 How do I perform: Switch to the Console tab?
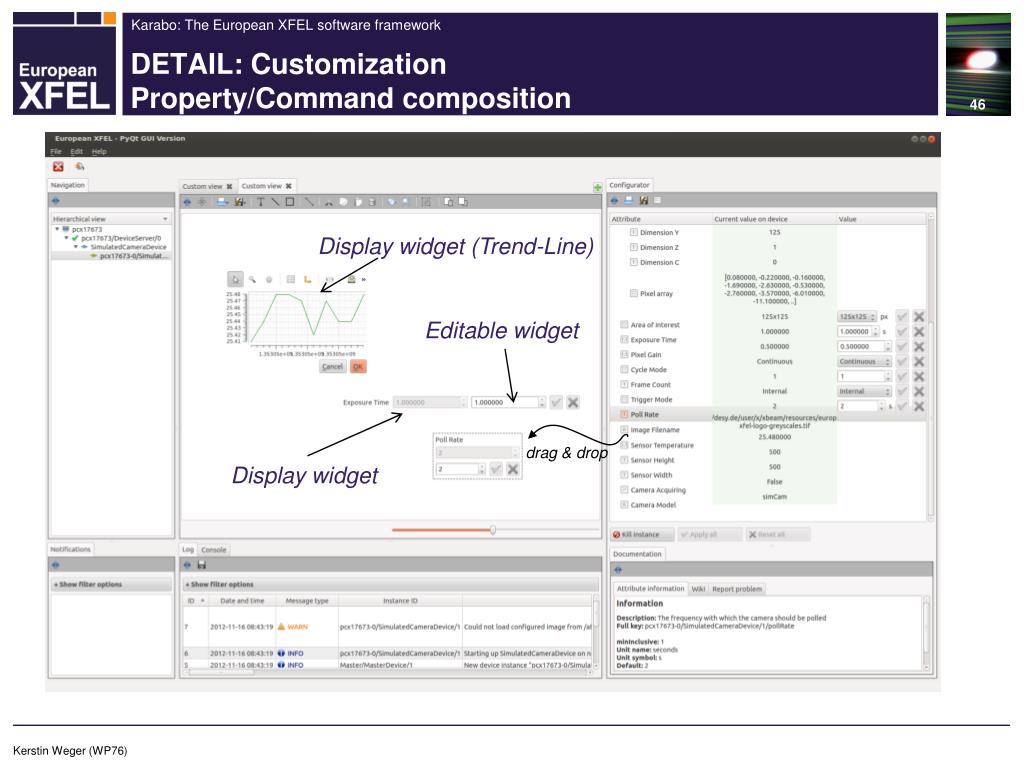point(214,550)
